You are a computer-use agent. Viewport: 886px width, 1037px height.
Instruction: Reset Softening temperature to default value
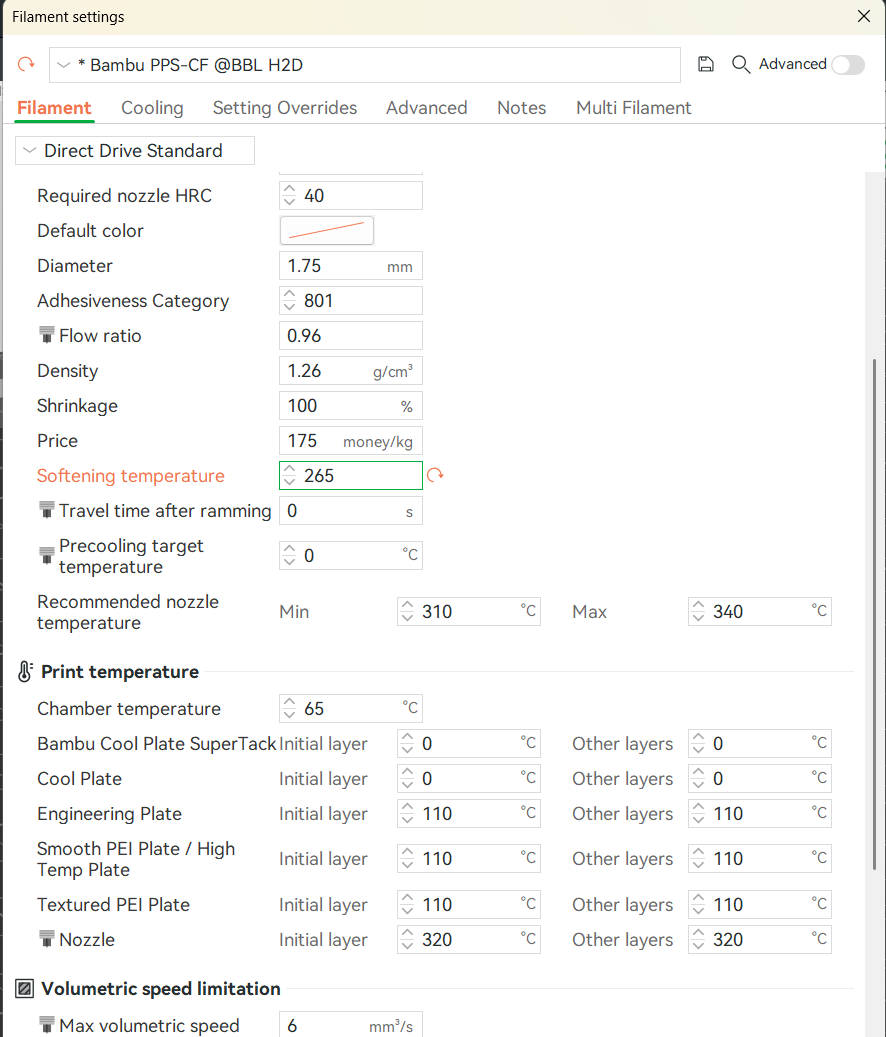(x=435, y=475)
